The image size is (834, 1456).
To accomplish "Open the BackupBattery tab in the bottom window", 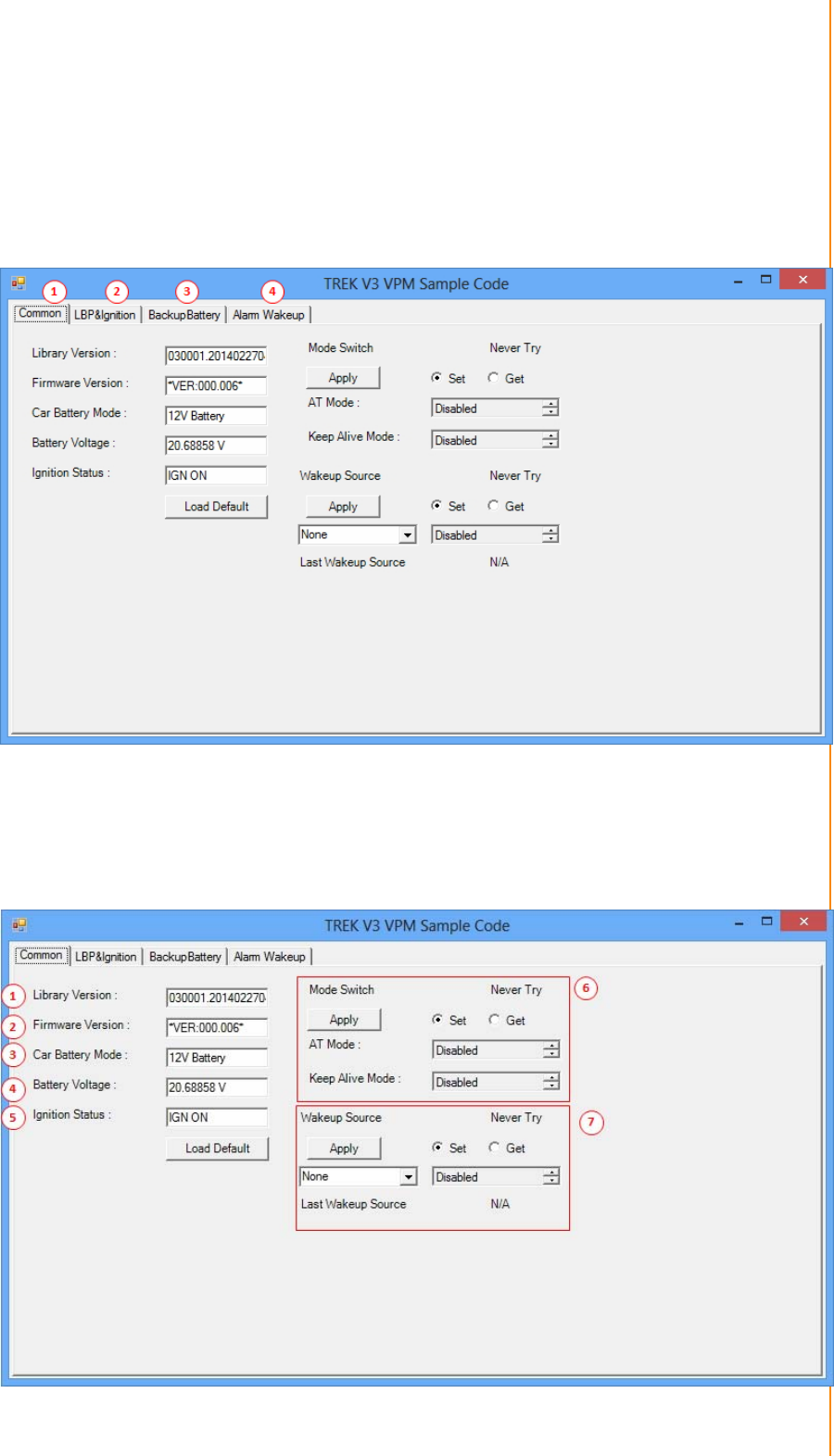I will click(x=184, y=957).
